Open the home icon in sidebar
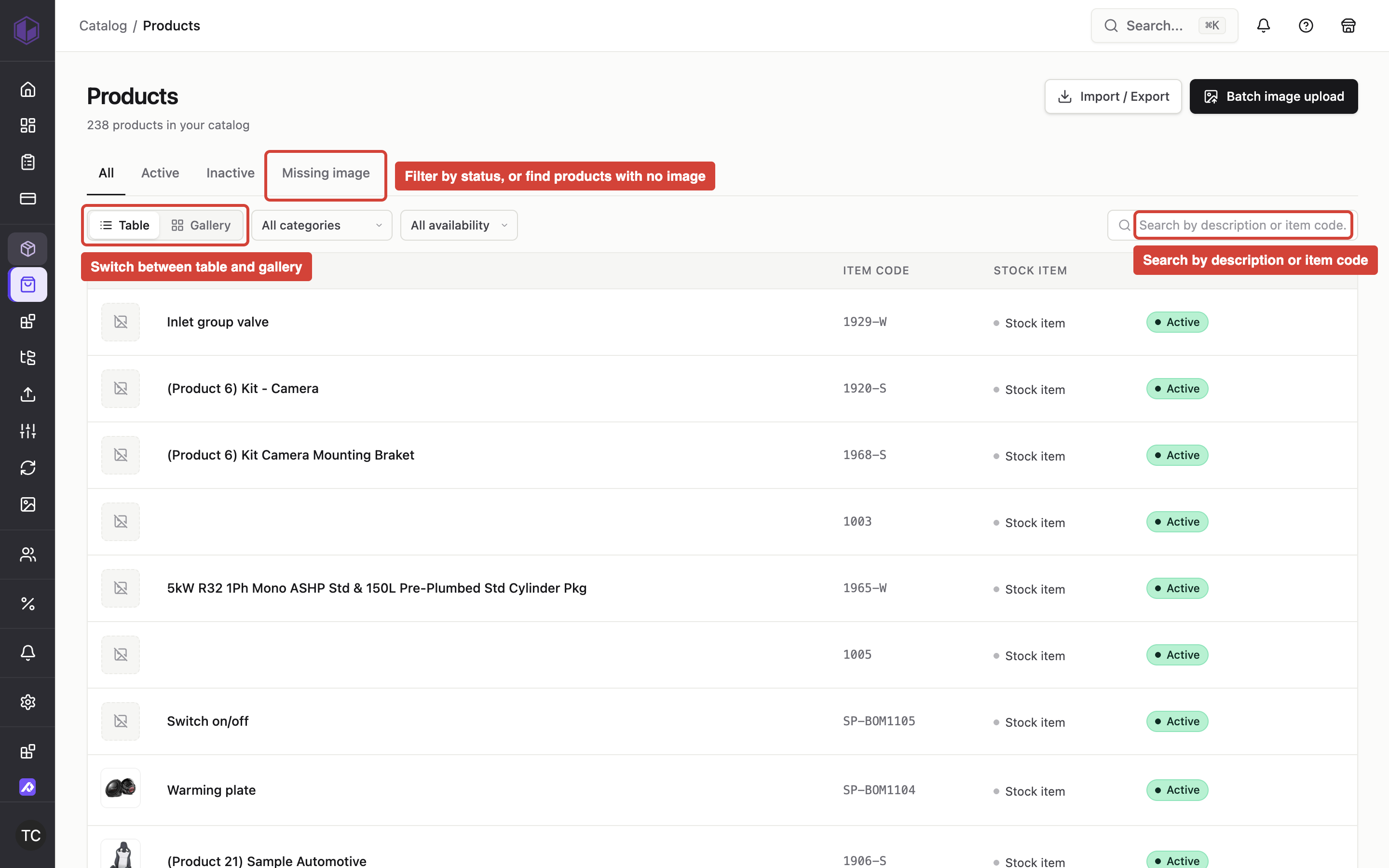This screenshot has width=1389, height=868. 27,89
